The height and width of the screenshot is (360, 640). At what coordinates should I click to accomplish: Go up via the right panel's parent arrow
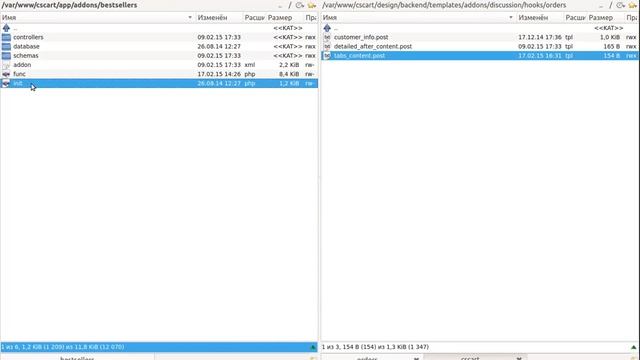(x=327, y=28)
